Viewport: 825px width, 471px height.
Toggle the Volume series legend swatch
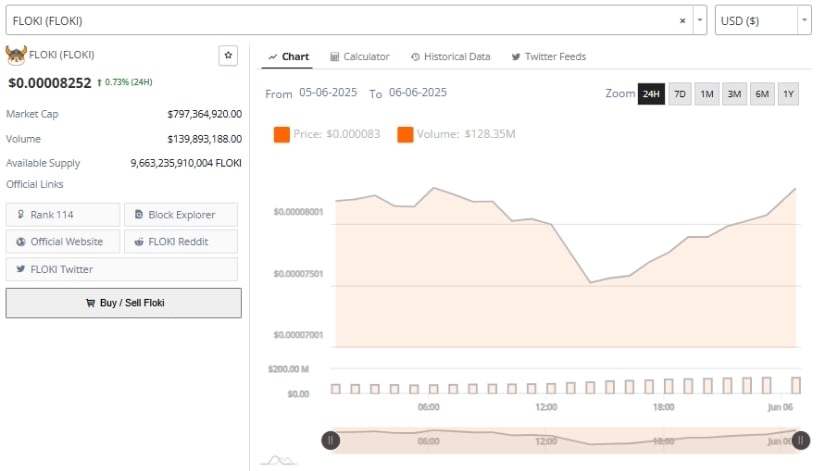click(x=405, y=134)
